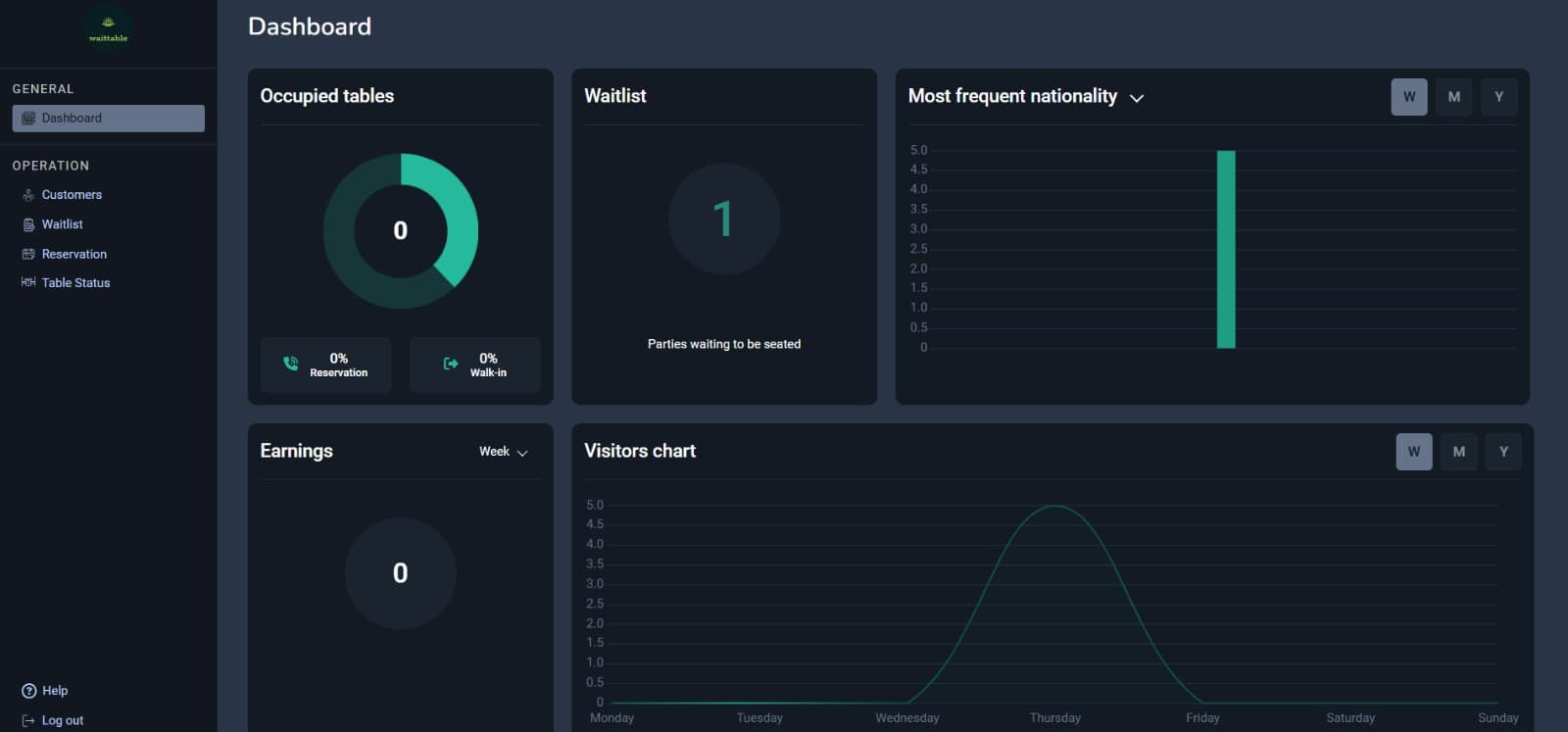Go to the Table Status page
1568x732 pixels.
[x=75, y=282]
